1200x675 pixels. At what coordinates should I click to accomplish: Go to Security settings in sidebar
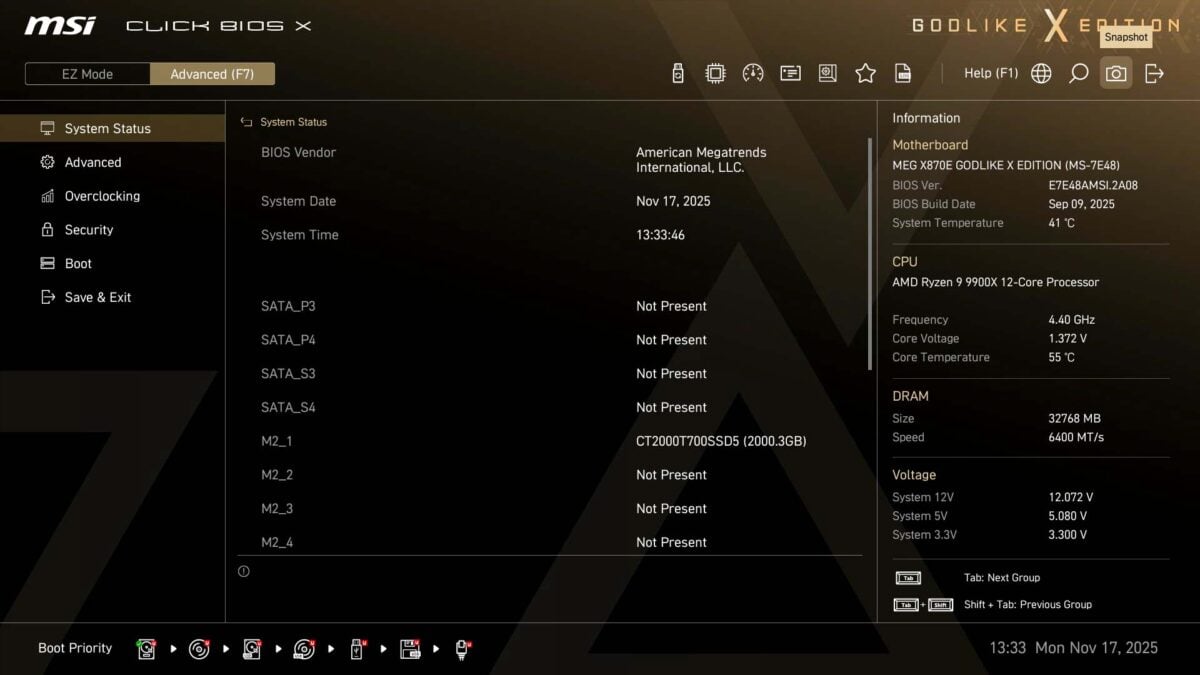89,230
